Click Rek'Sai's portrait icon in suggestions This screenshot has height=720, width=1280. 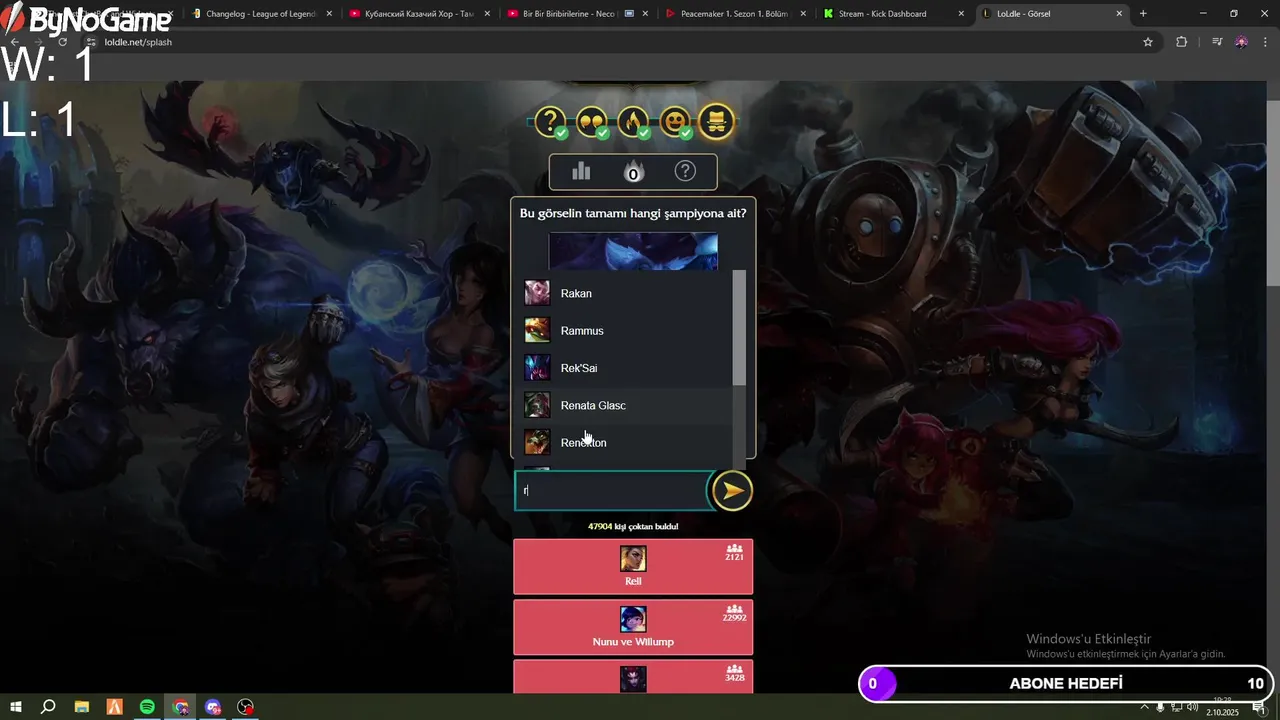coord(537,368)
